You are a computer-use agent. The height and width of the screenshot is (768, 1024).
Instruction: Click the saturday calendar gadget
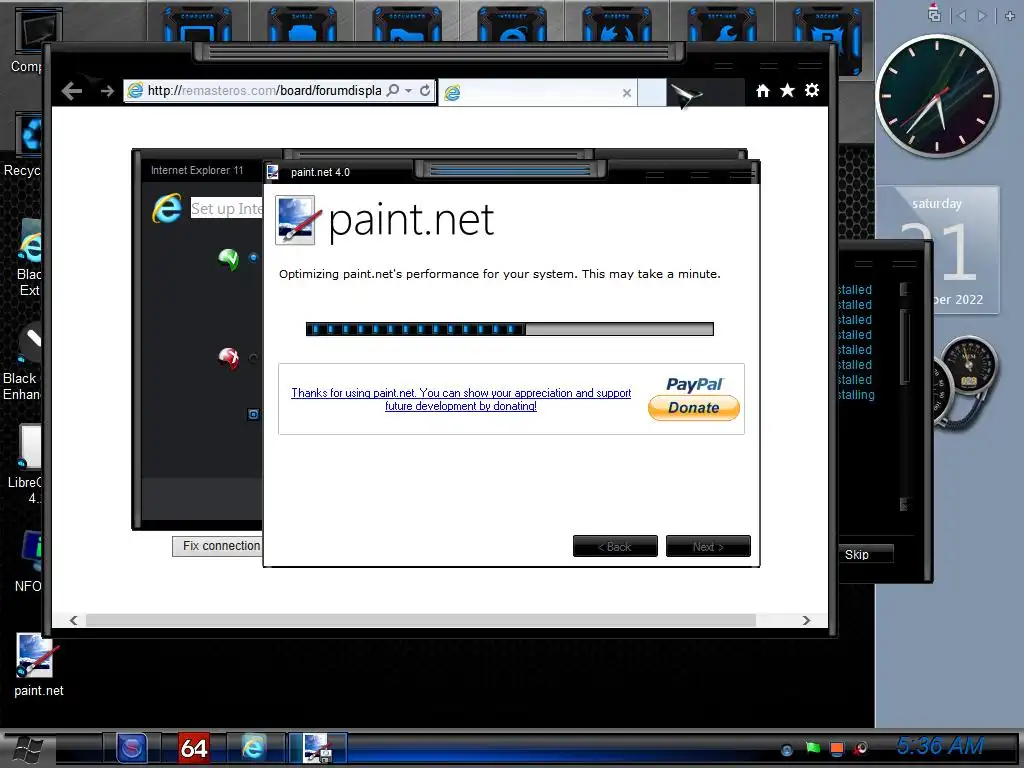click(938, 250)
